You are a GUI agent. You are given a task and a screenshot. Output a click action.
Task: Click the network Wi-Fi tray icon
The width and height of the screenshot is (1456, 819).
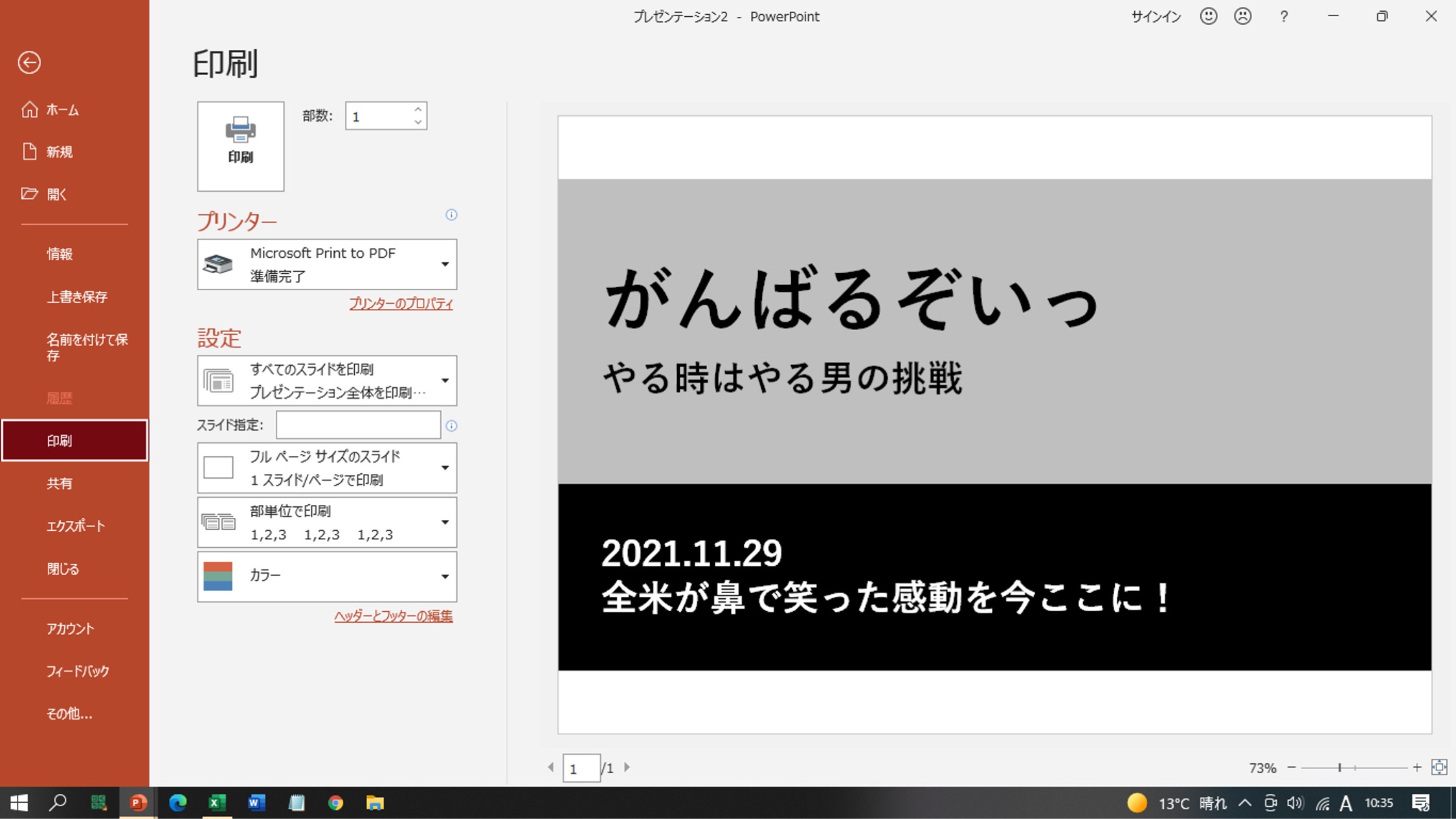click(1322, 803)
